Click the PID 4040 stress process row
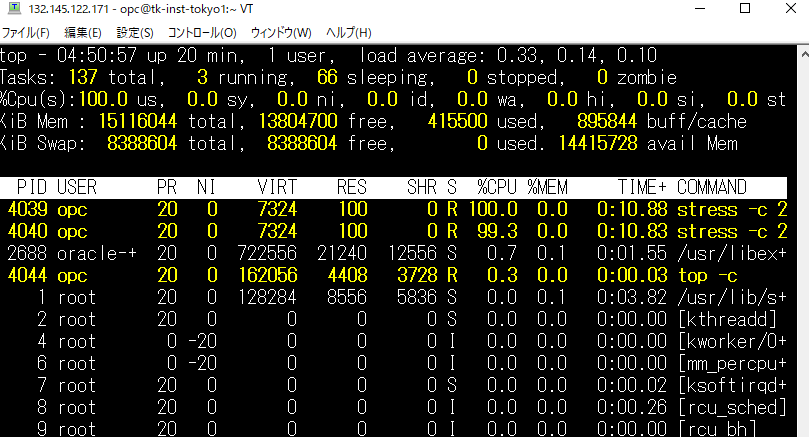This screenshot has width=809, height=437. coord(400,231)
